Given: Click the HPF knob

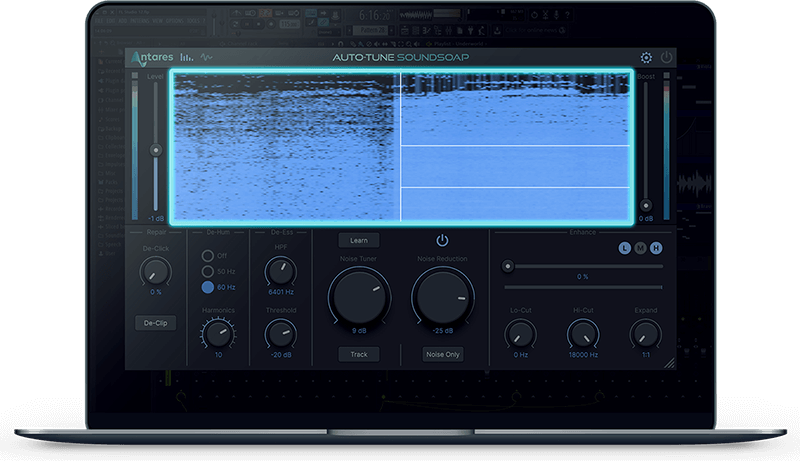Looking at the screenshot, I should [x=281, y=271].
